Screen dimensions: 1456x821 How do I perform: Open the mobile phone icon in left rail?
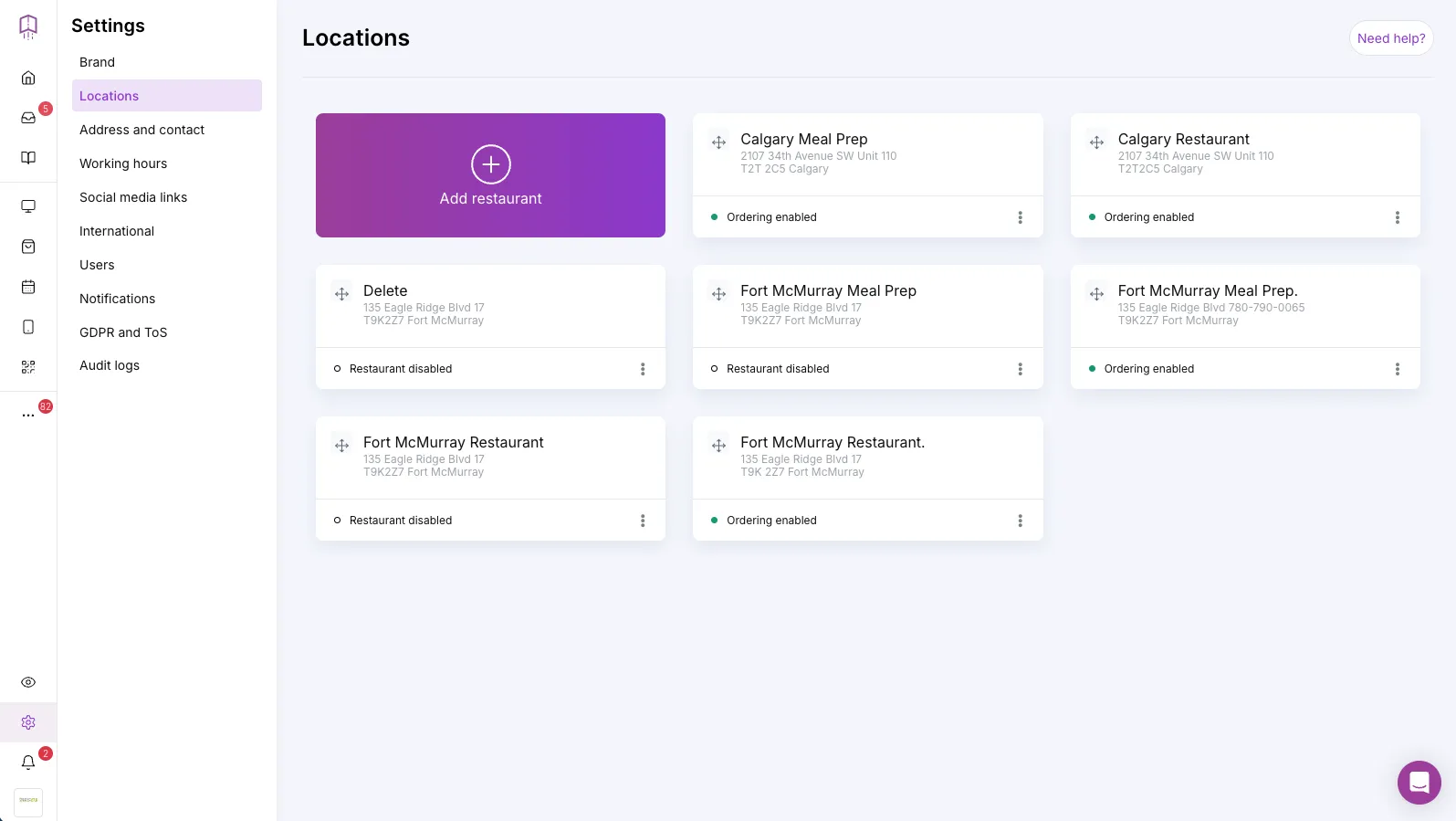[28, 327]
